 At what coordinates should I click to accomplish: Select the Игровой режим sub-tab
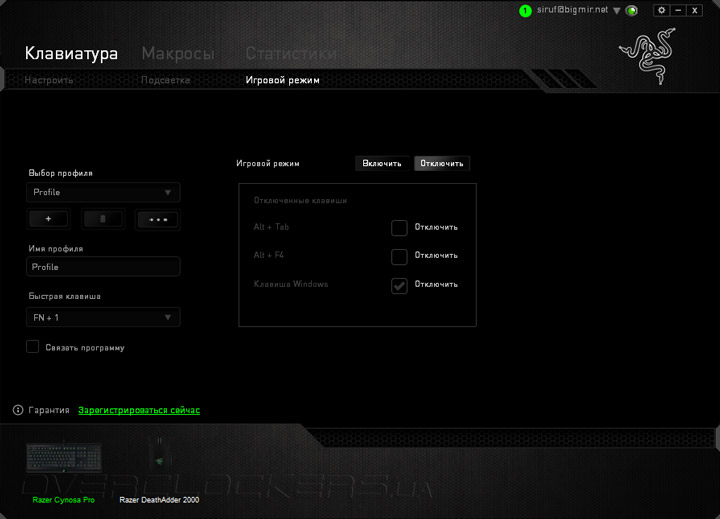click(282, 80)
